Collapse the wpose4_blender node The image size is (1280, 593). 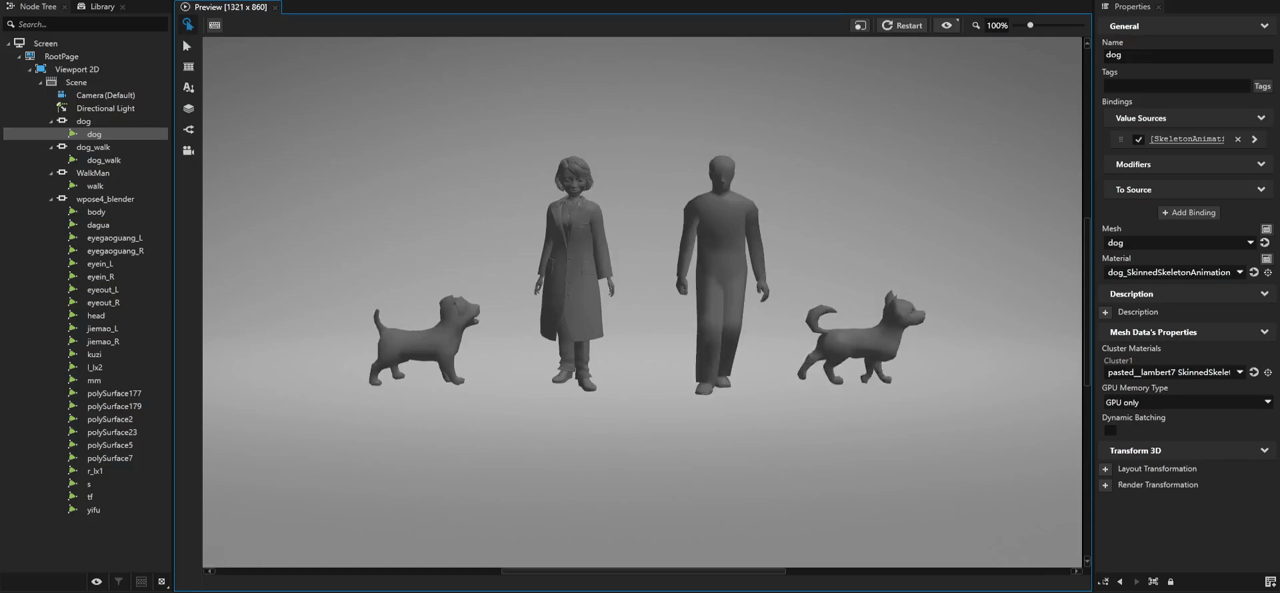(52, 199)
